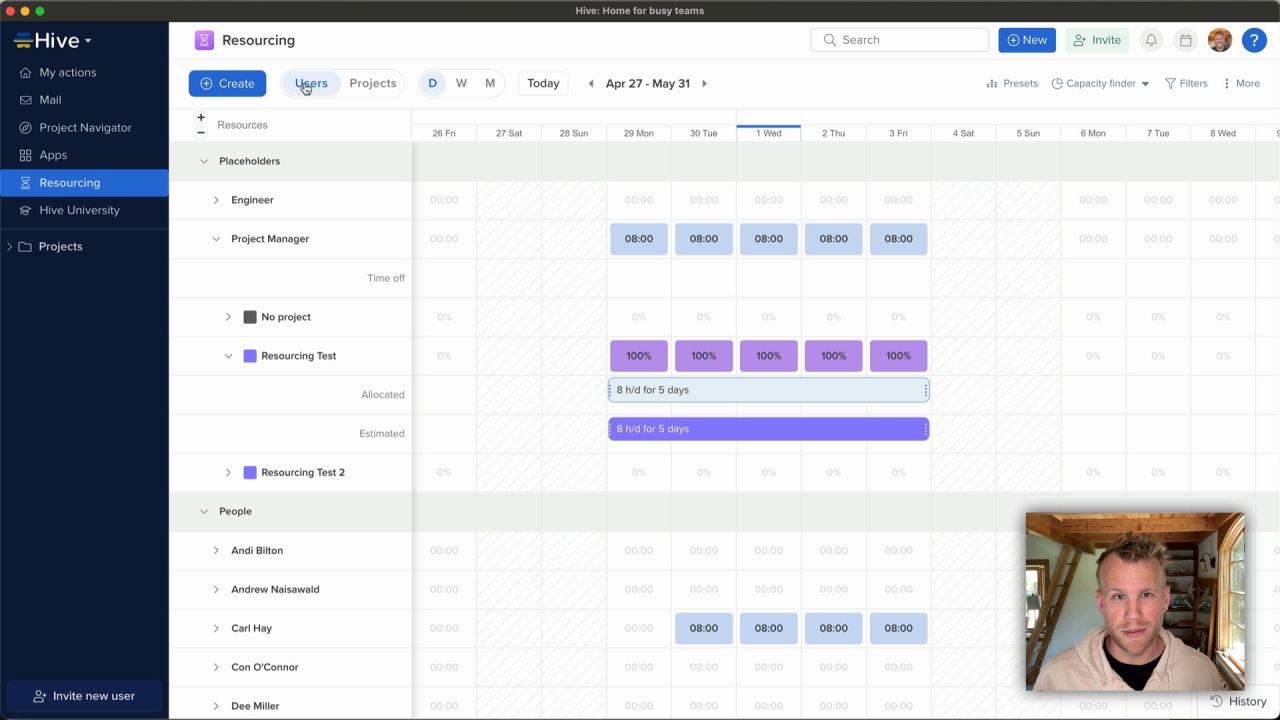Click Invite new user button
This screenshot has height=720, width=1280.
click(x=84, y=696)
